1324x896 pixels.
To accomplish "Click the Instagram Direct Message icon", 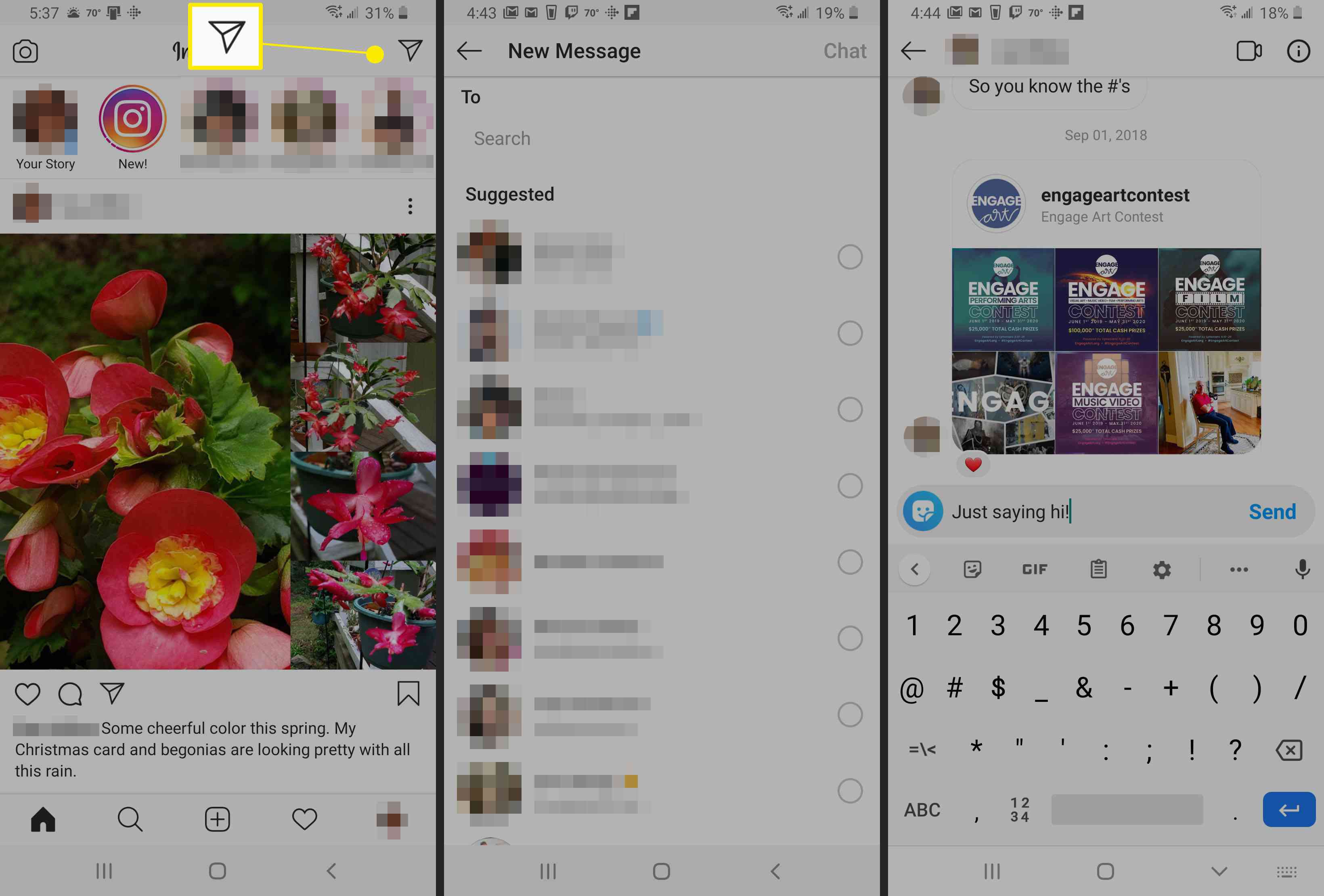I will [x=410, y=50].
